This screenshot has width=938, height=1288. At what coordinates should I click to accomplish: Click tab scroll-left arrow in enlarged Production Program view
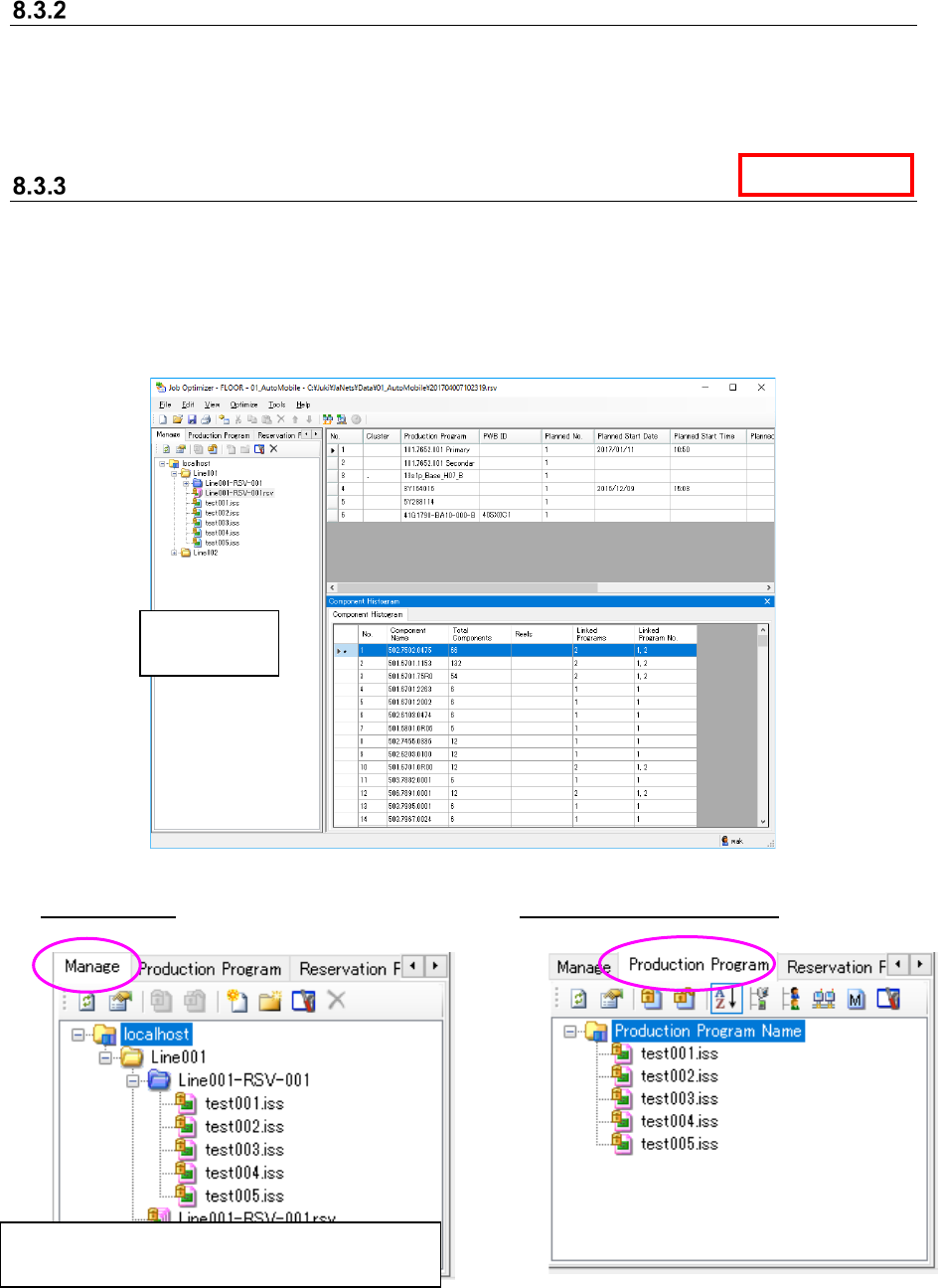tap(900, 964)
